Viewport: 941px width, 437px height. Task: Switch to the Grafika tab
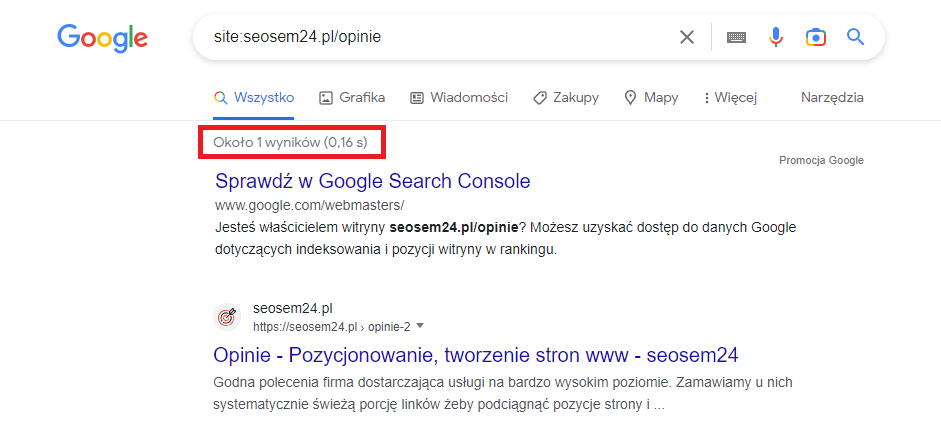point(352,97)
